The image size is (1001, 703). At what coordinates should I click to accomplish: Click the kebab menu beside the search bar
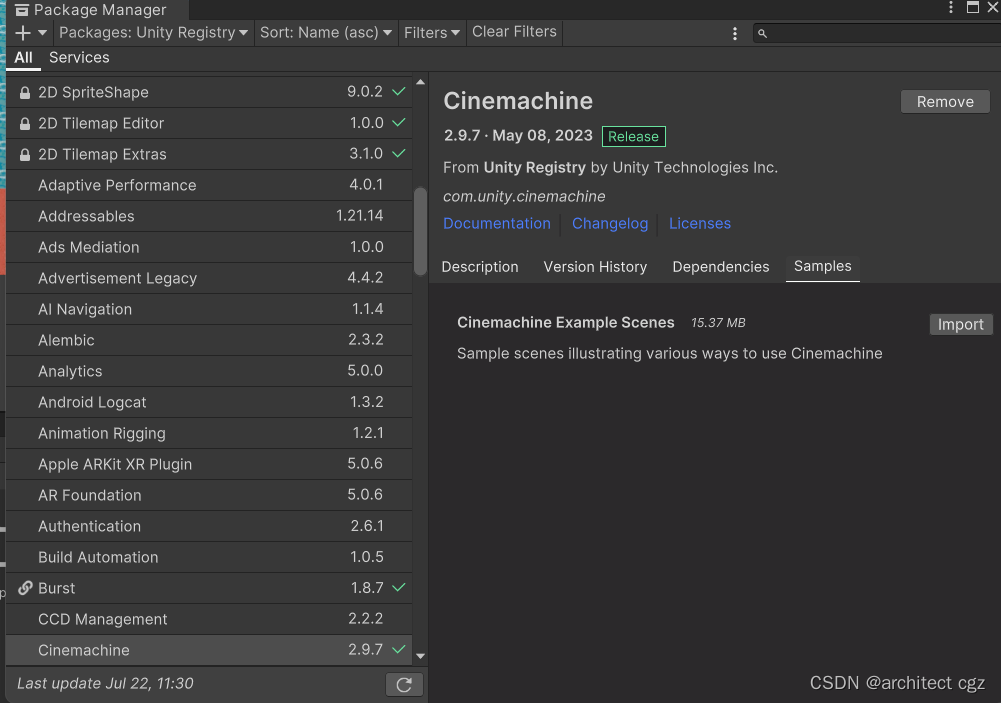point(735,33)
